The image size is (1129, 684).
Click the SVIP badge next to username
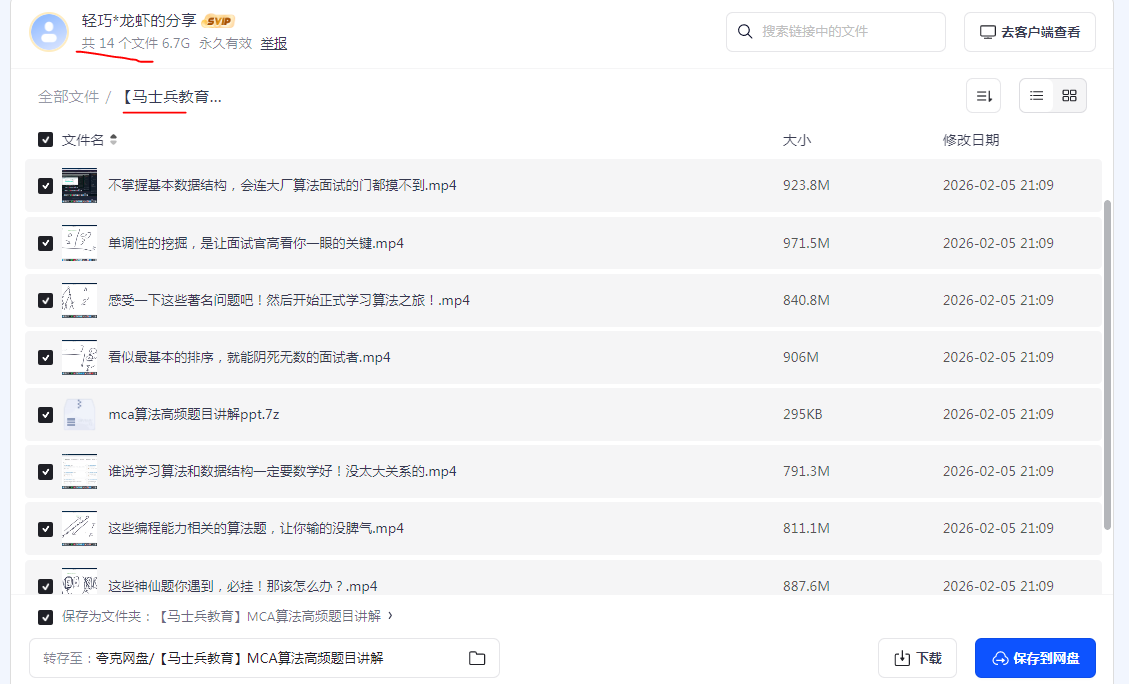218,21
